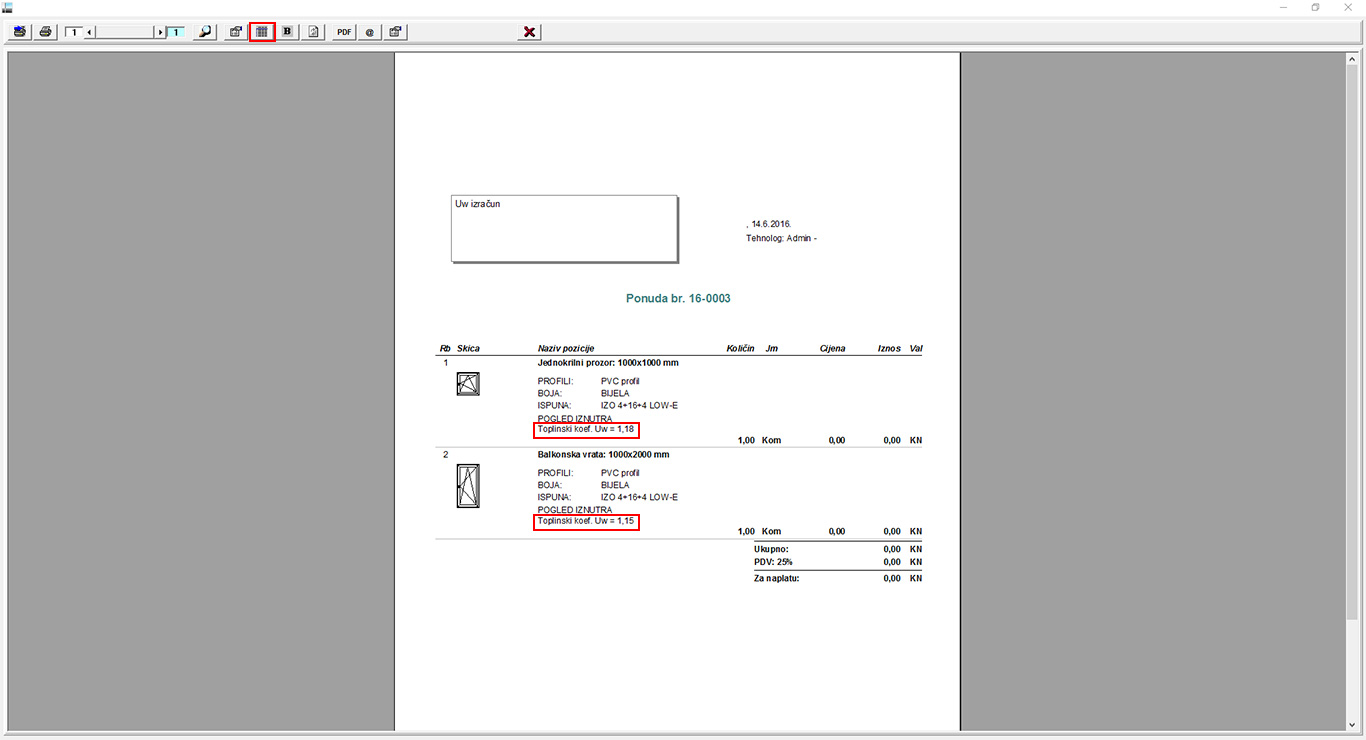Screen dimensions: 1366x740
Task: Click the 'Ponuda br. 16-0003' heading
Action: pos(678,298)
